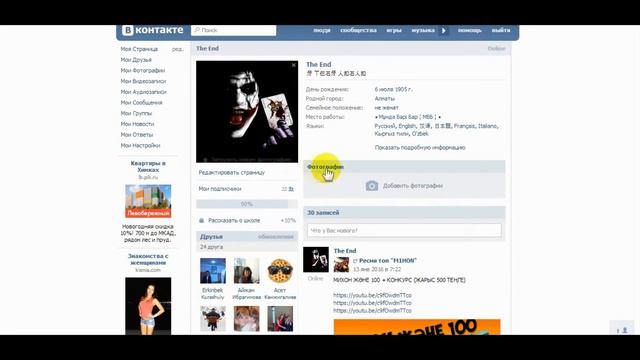640x360 pixels.
Task: Open the Квартиры в Химках ad title
Action: (148, 167)
